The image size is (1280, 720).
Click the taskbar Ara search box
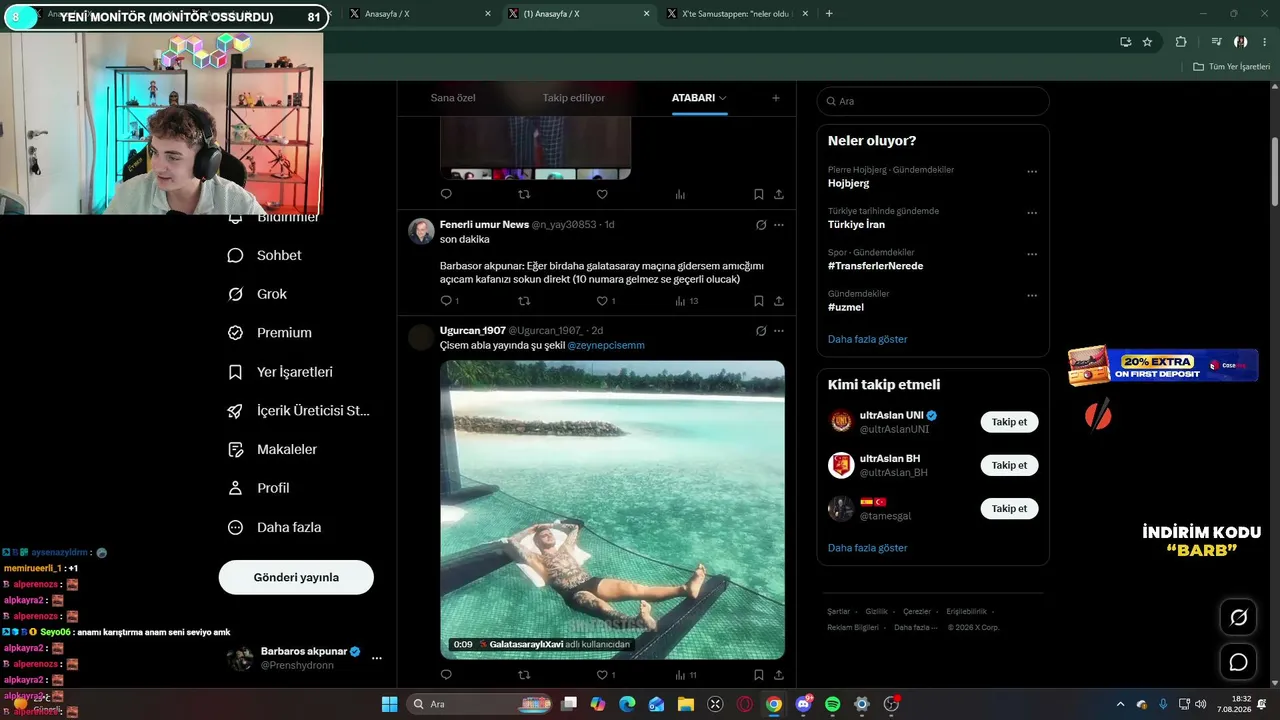point(478,704)
